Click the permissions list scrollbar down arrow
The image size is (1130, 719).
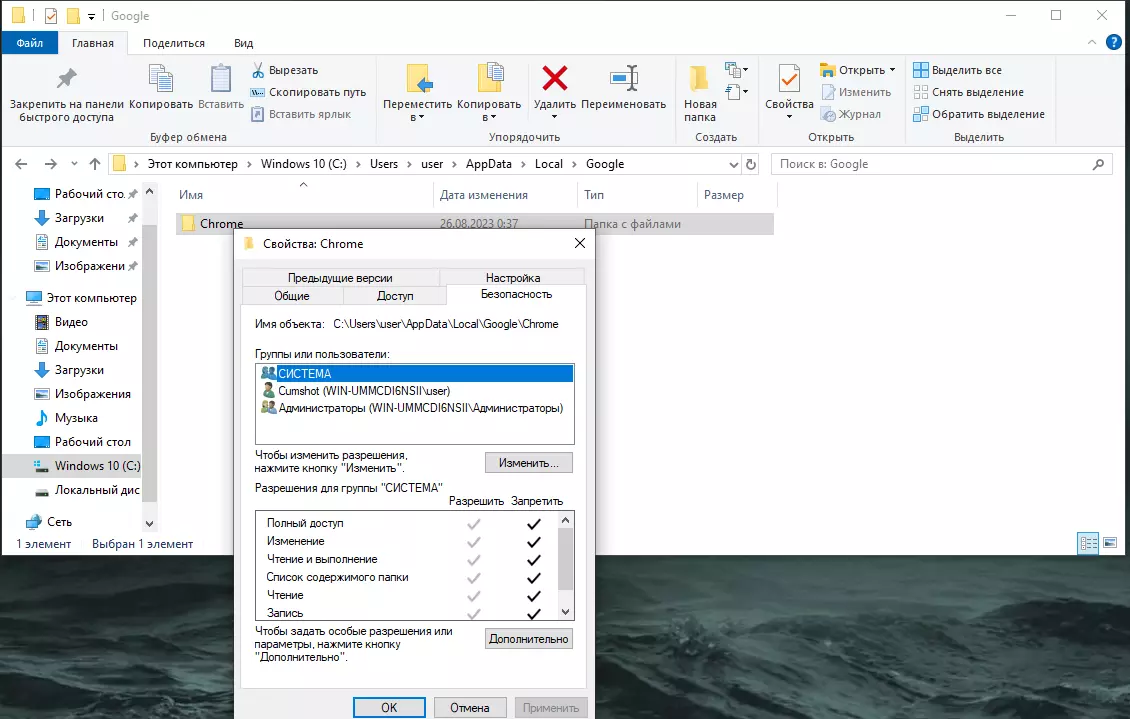[x=566, y=612]
